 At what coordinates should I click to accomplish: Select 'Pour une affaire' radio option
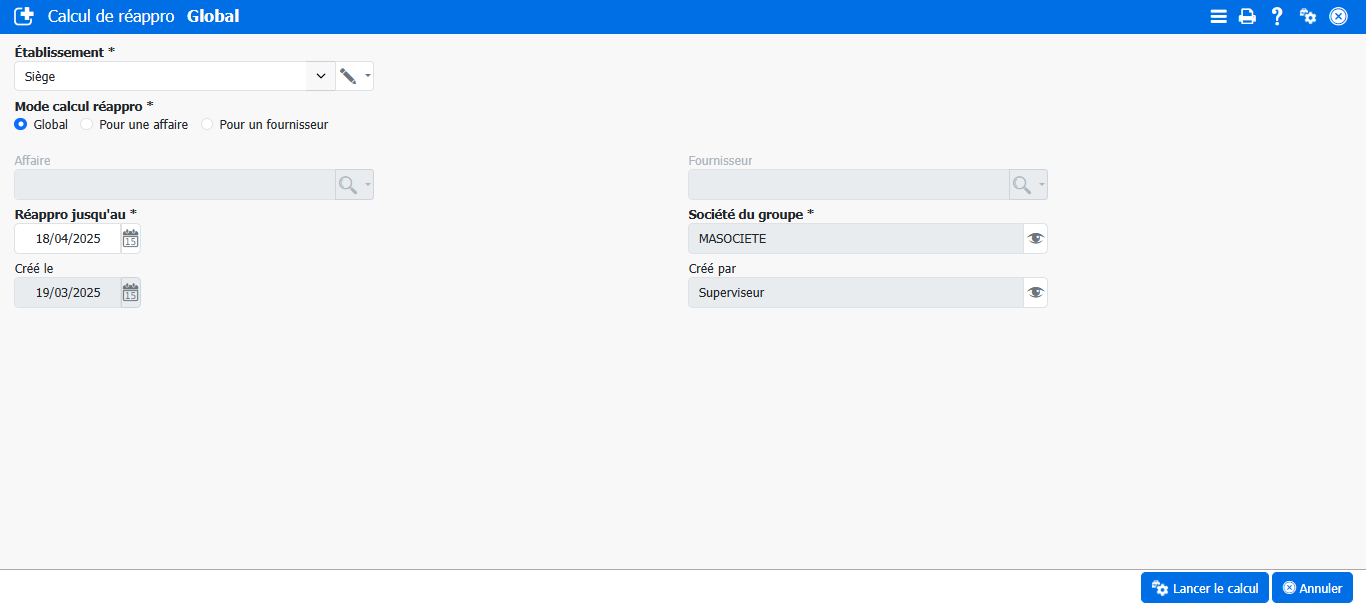[87, 125]
